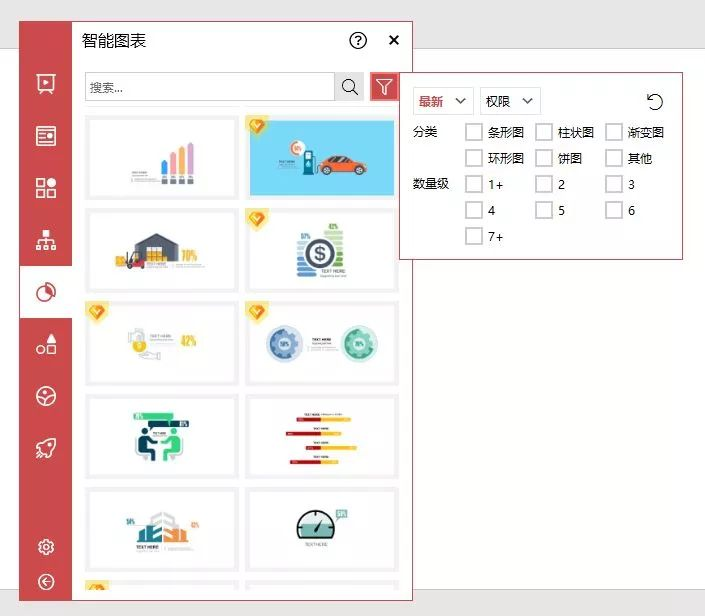The image size is (705, 616).
Task: Select the shapes grid sidebar icon
Action: pyautogui.click(x=46, y=188)
